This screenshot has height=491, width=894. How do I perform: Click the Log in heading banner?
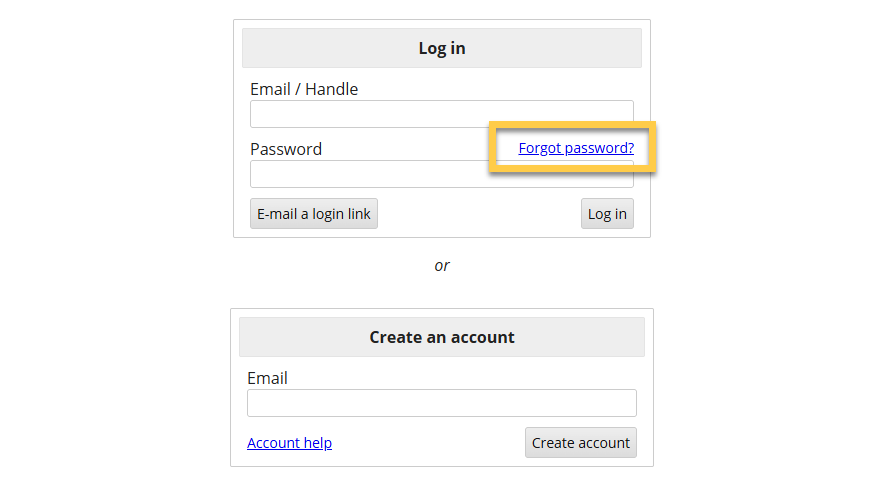442,48
